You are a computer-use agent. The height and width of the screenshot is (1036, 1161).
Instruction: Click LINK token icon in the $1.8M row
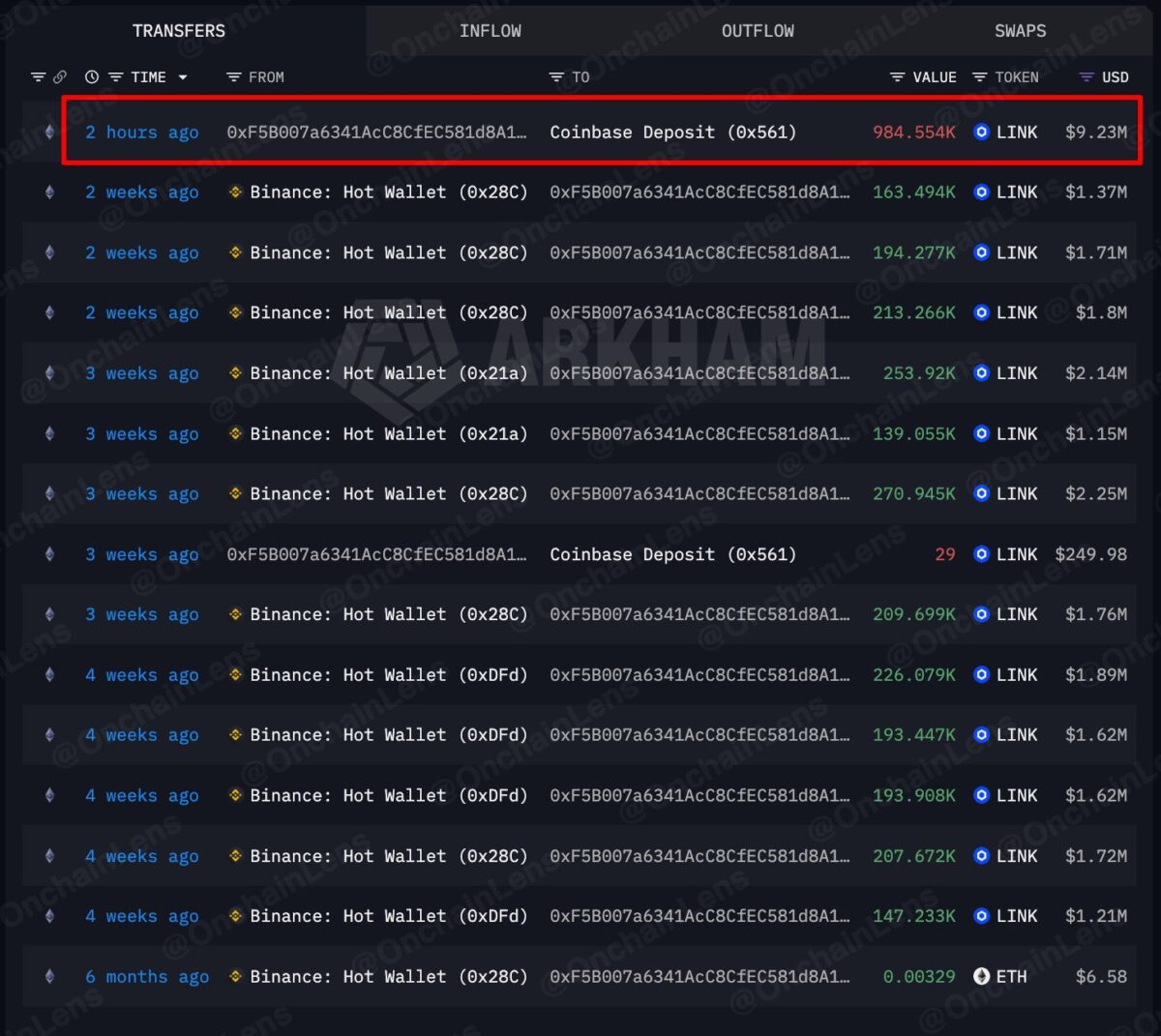(x=981, y=313)
